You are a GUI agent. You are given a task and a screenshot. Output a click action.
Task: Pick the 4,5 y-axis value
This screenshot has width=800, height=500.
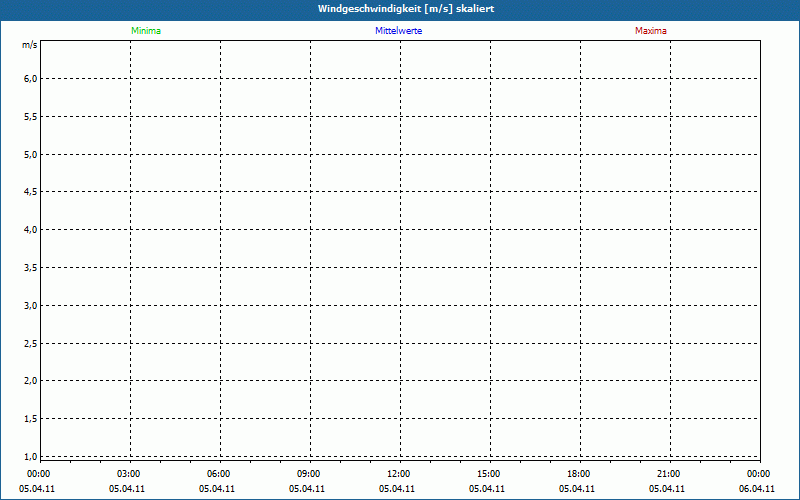click(30, 192)
